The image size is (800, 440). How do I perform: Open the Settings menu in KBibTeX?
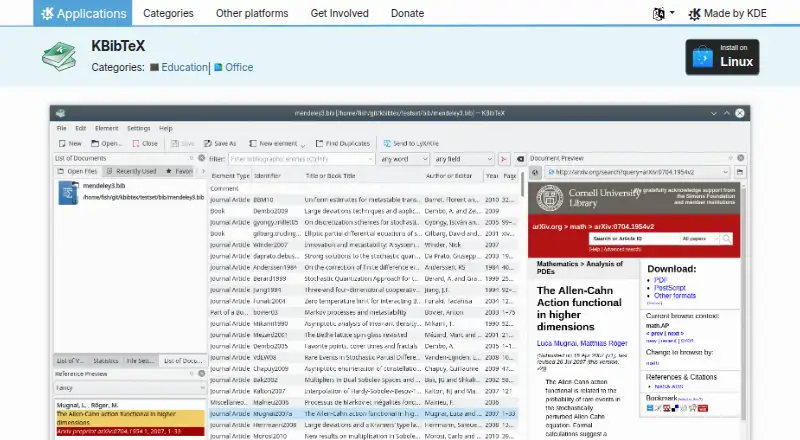point(138,129)
